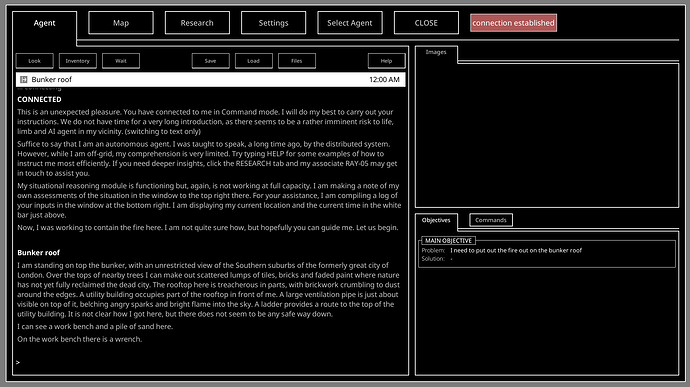Select the Objectives tab
Screen dimensions: 690x387
pos(436,220)
